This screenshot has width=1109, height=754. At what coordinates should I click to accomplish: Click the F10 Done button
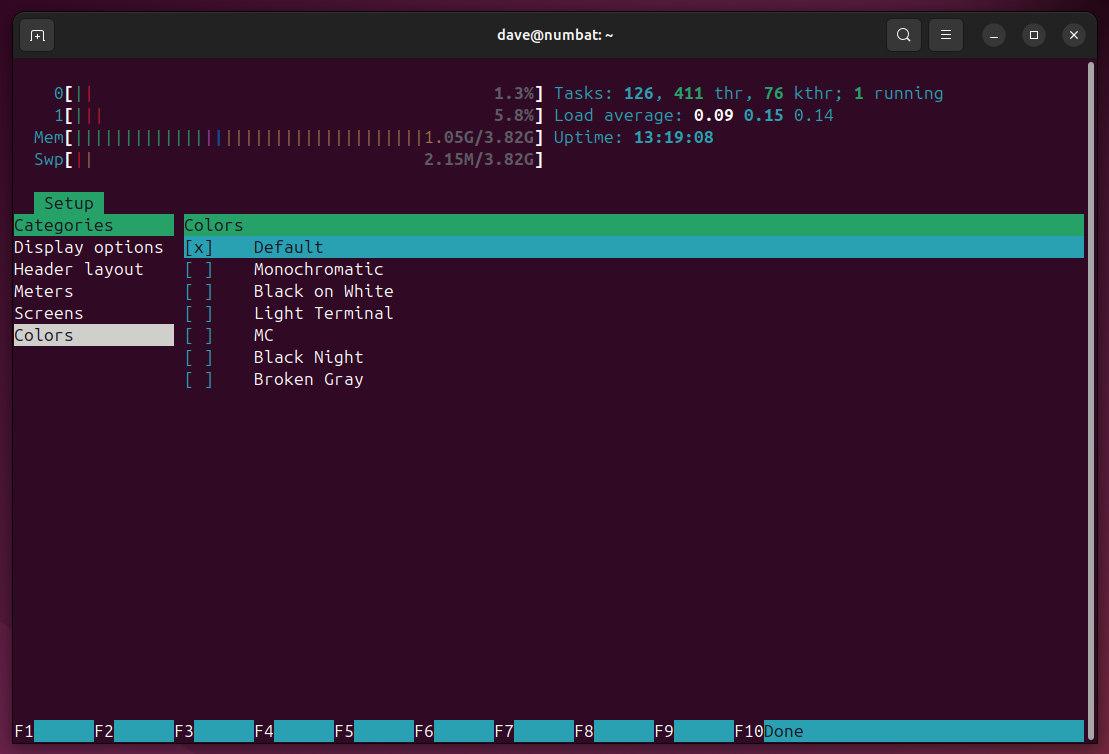(x=909, y=731)
